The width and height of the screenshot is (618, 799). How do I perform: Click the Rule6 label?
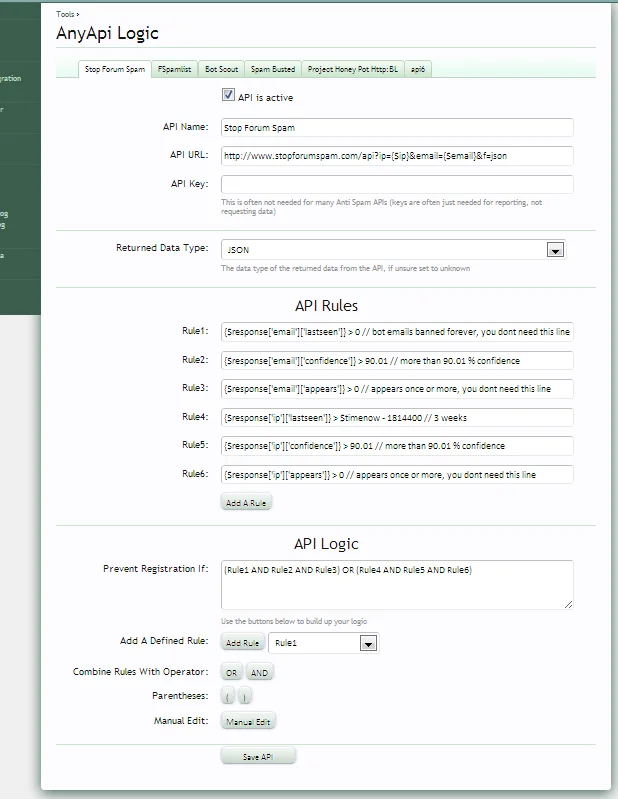195,474
